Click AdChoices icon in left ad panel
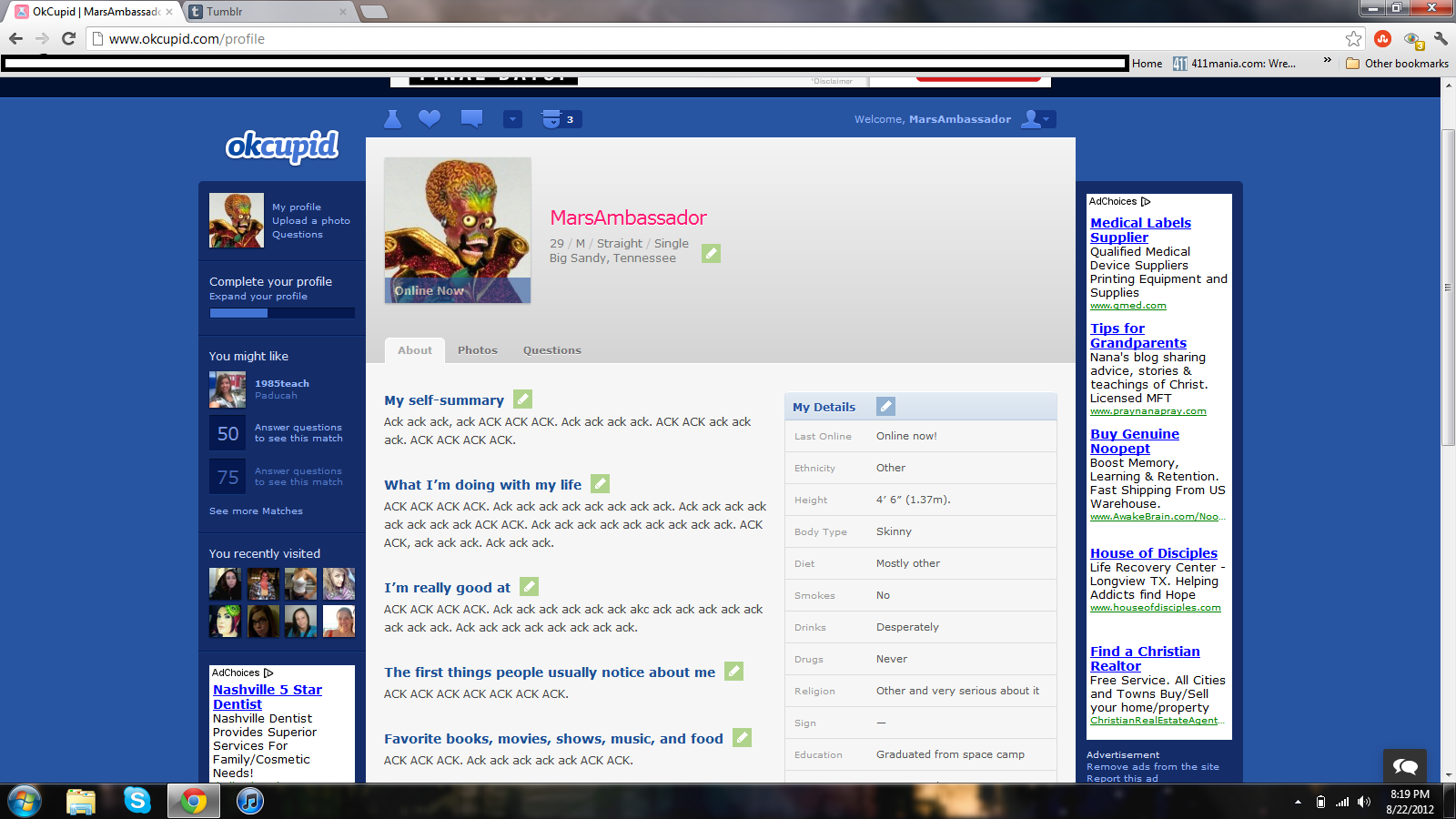This screenshot has width=1456, height=819. (268, 673)
